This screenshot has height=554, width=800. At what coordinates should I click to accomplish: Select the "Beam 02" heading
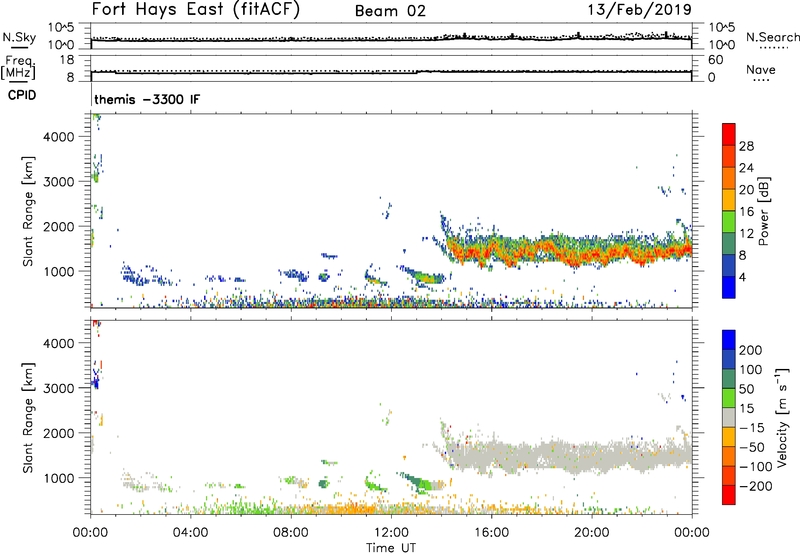(390, 11)
